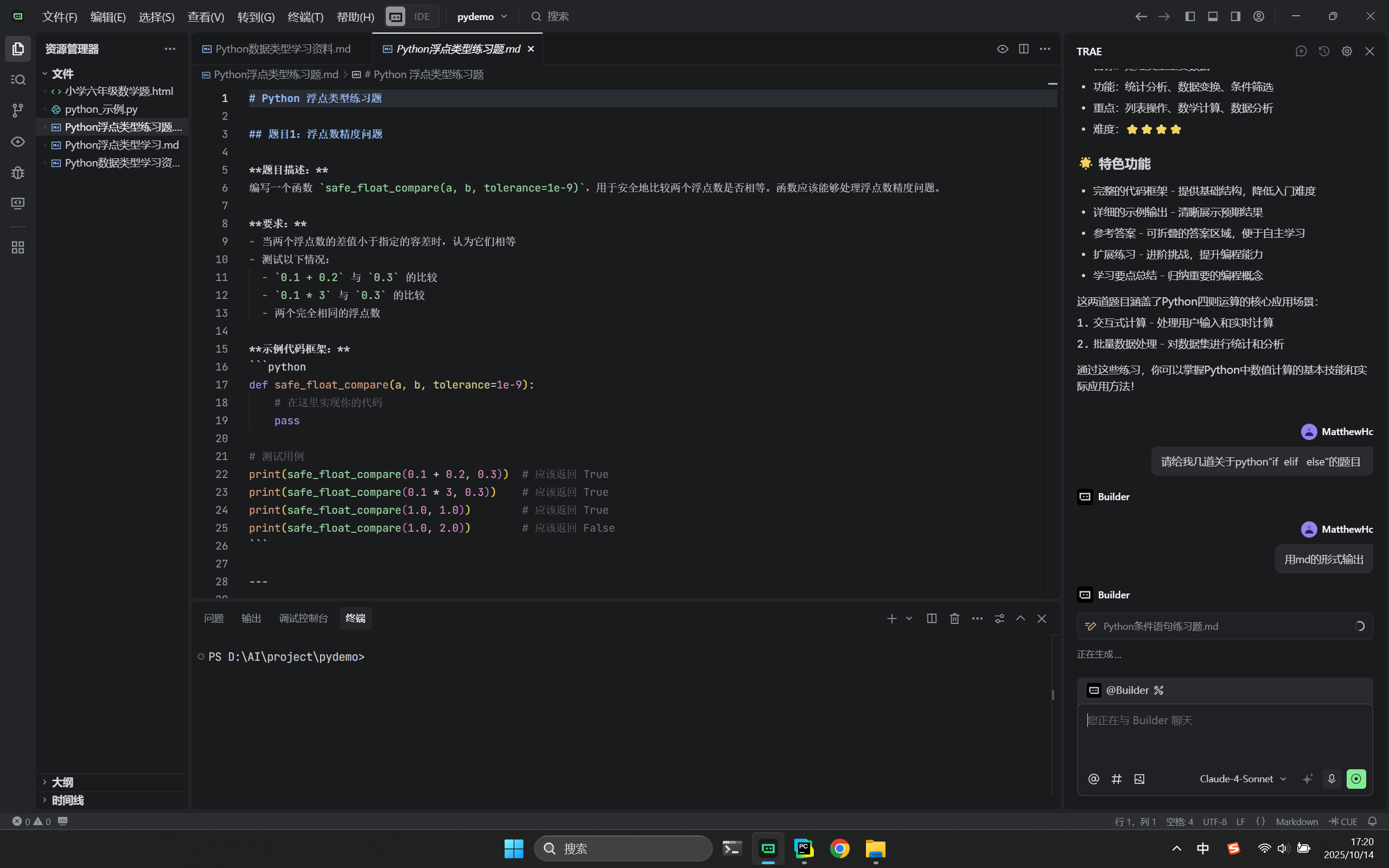Toggle the secondary sidebar layout
Screen dimensions: 1389x868
coord(1236,17)
